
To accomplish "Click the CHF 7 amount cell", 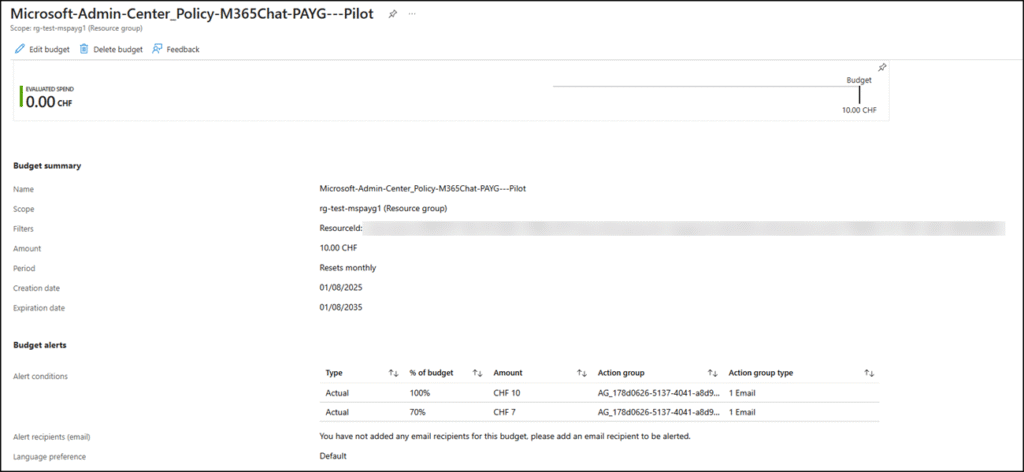I will click(x=505, y=413).
